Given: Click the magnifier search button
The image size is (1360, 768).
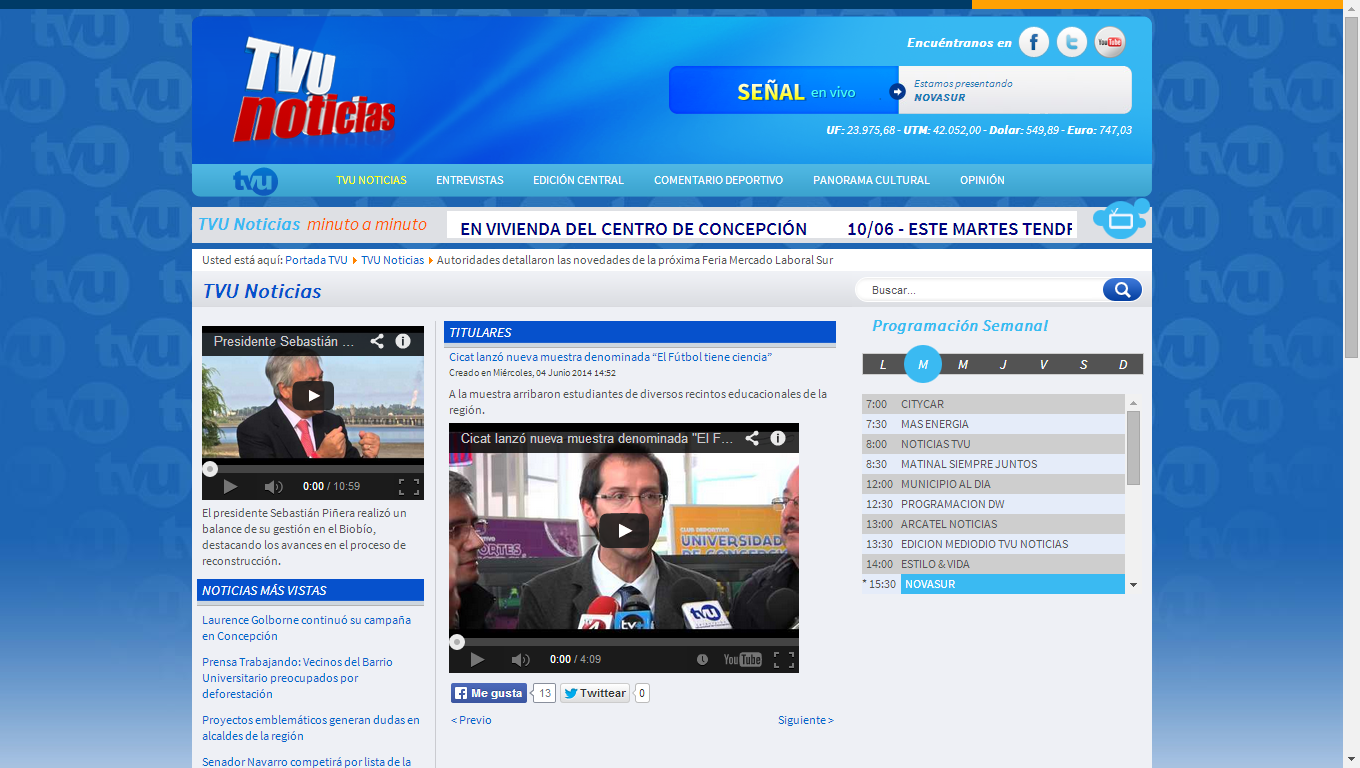Looking at the screenshot, I should point(1122,290).
